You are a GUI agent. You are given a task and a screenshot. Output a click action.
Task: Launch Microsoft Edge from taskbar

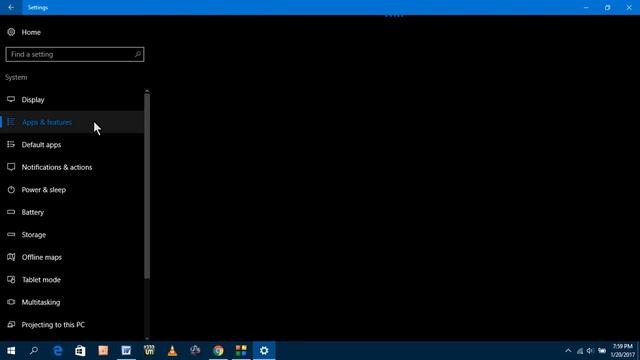[58, 351]
